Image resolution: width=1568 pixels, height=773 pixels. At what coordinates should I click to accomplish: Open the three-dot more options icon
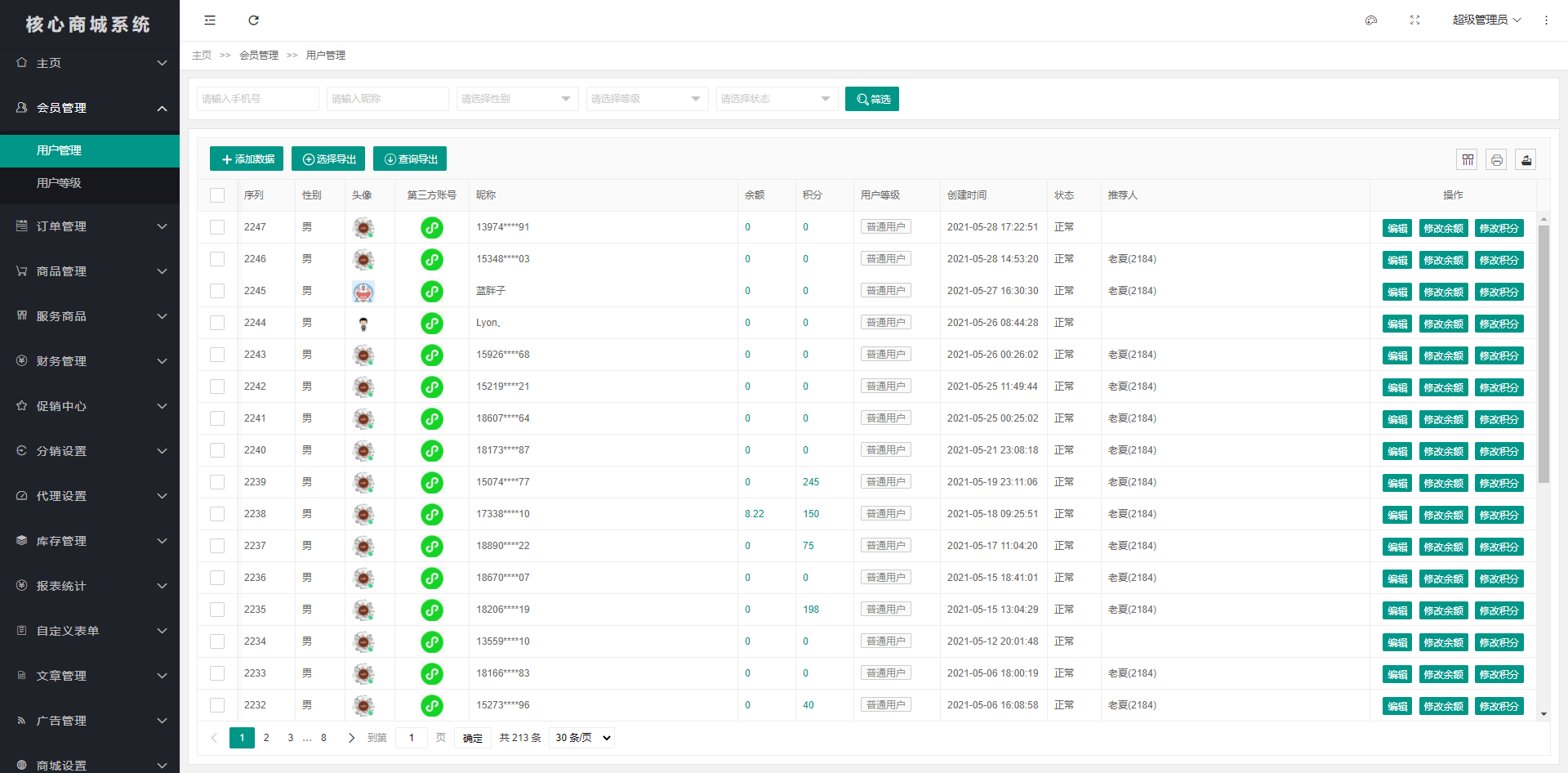tap(1546, 20)
